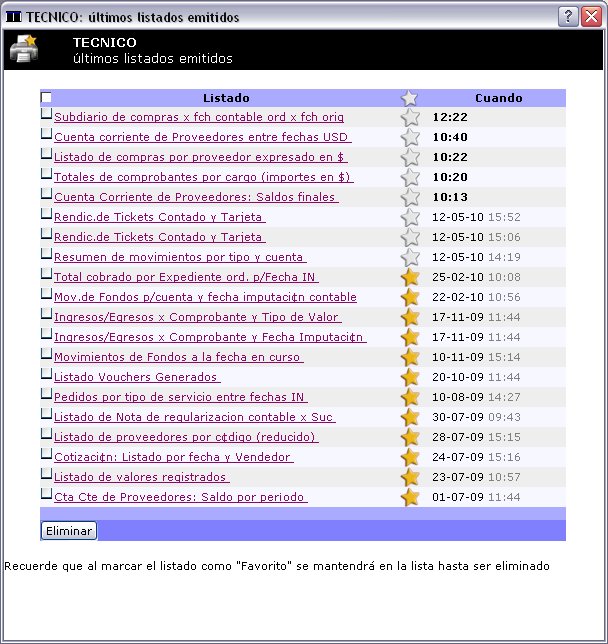Click the date '25-02-10 10:08'

coord(476,277)
